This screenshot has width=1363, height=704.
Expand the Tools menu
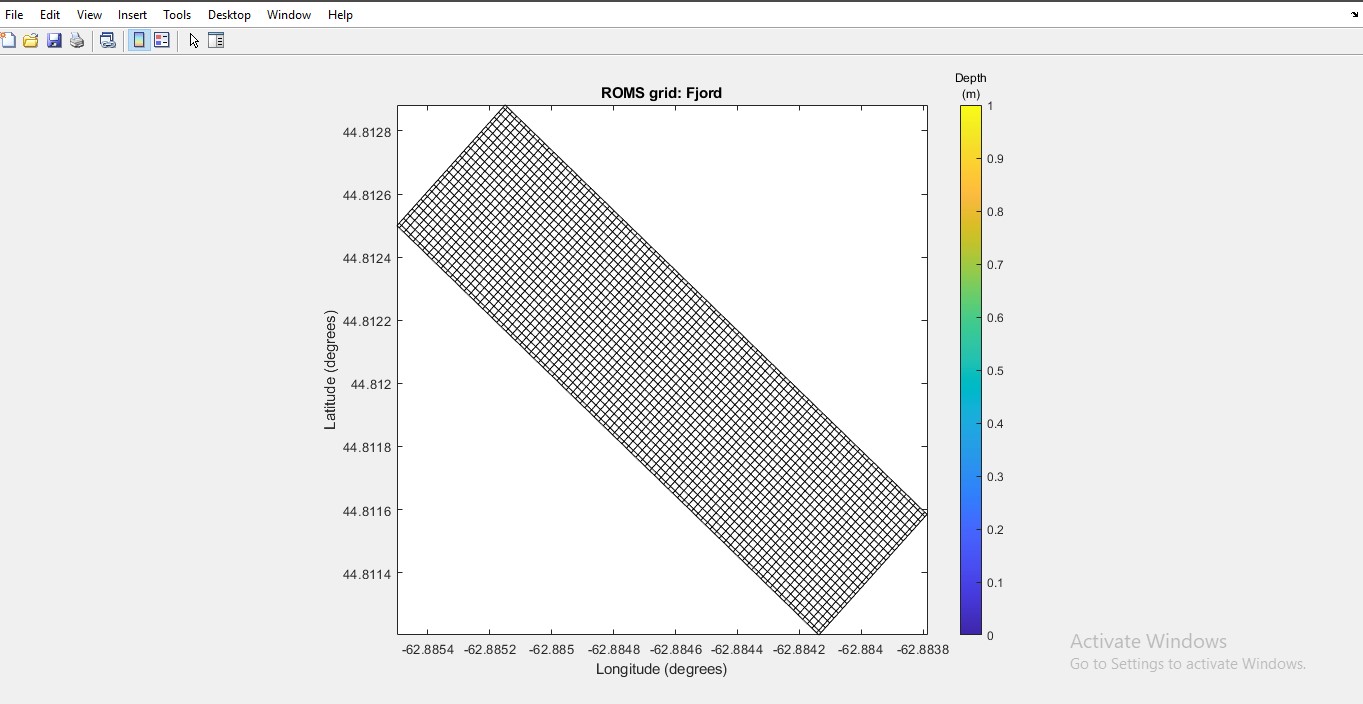click(177, 15)
